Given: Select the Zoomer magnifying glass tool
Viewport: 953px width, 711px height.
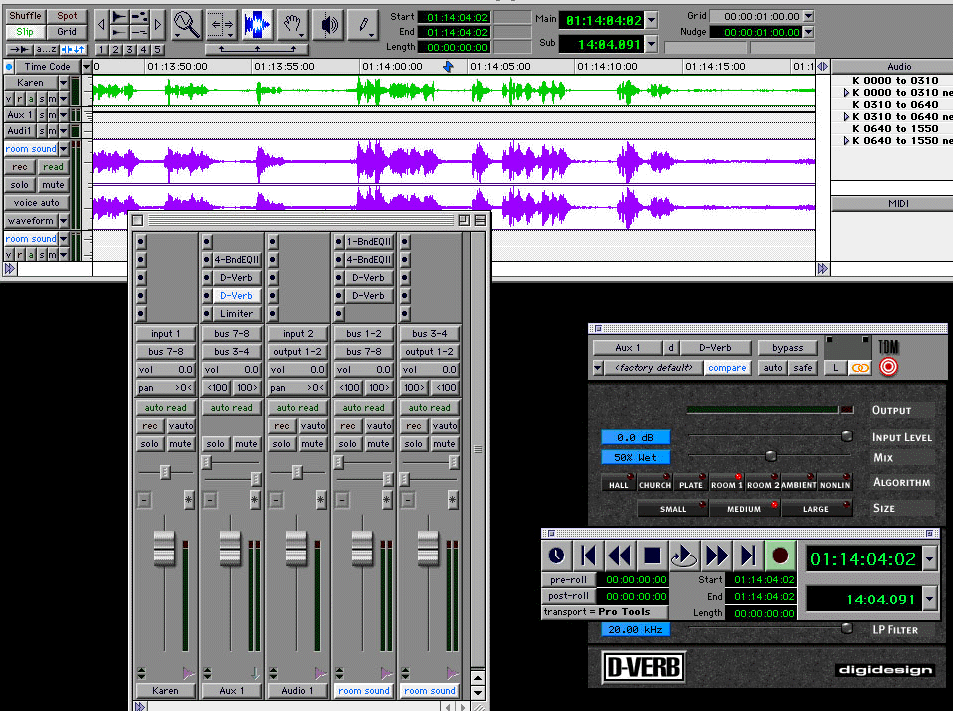Looking at the screenshot, I should coord(187,25).
